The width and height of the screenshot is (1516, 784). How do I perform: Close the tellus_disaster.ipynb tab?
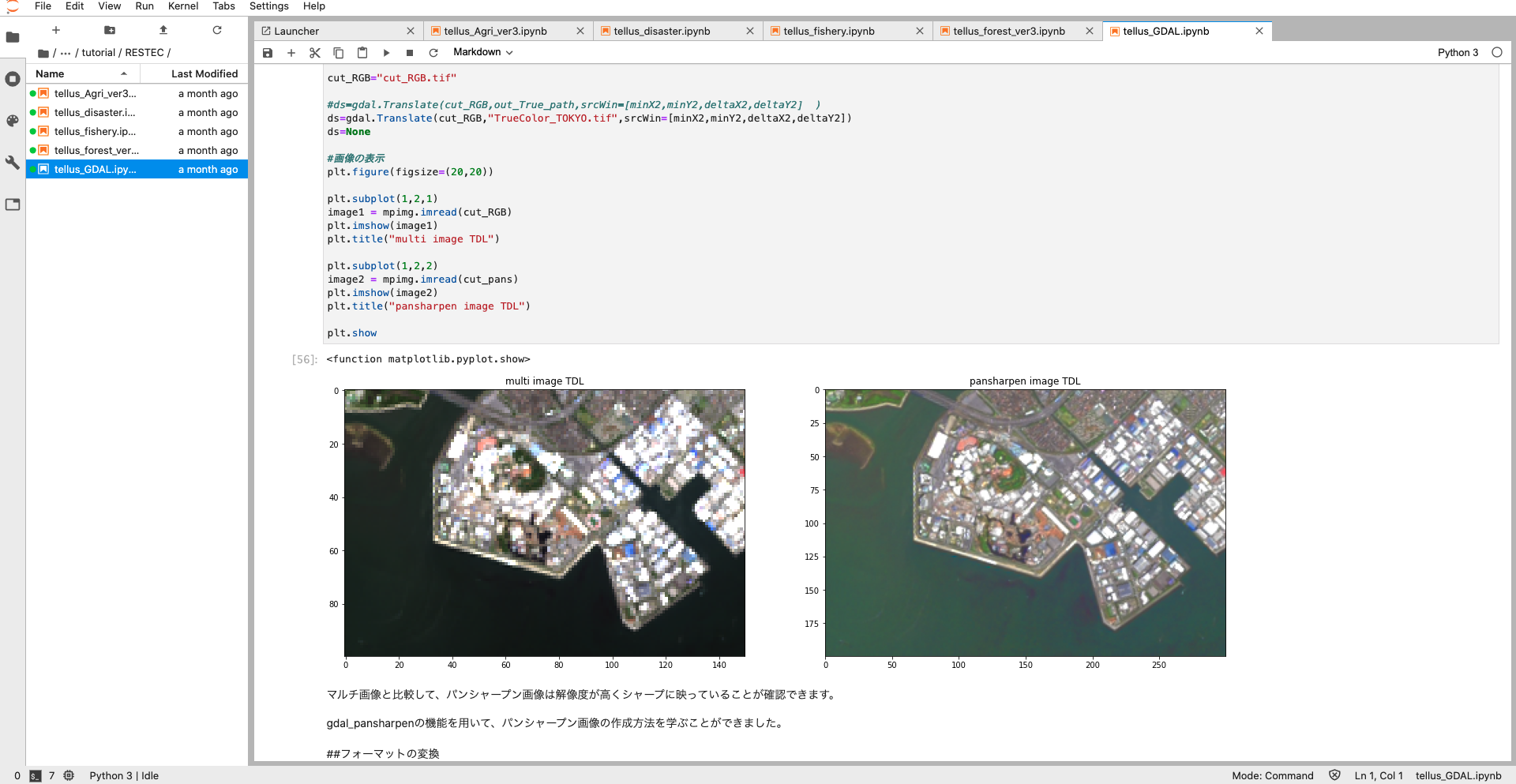(x=750, y=31)
